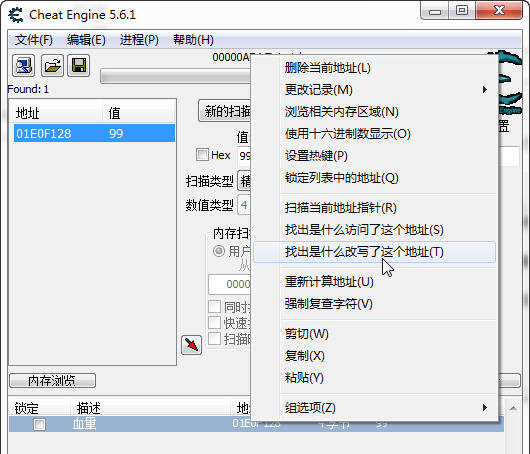Select the 血量 description entry
The height and width of the screenshot is (454, 530).
click(x=84, y=424)
